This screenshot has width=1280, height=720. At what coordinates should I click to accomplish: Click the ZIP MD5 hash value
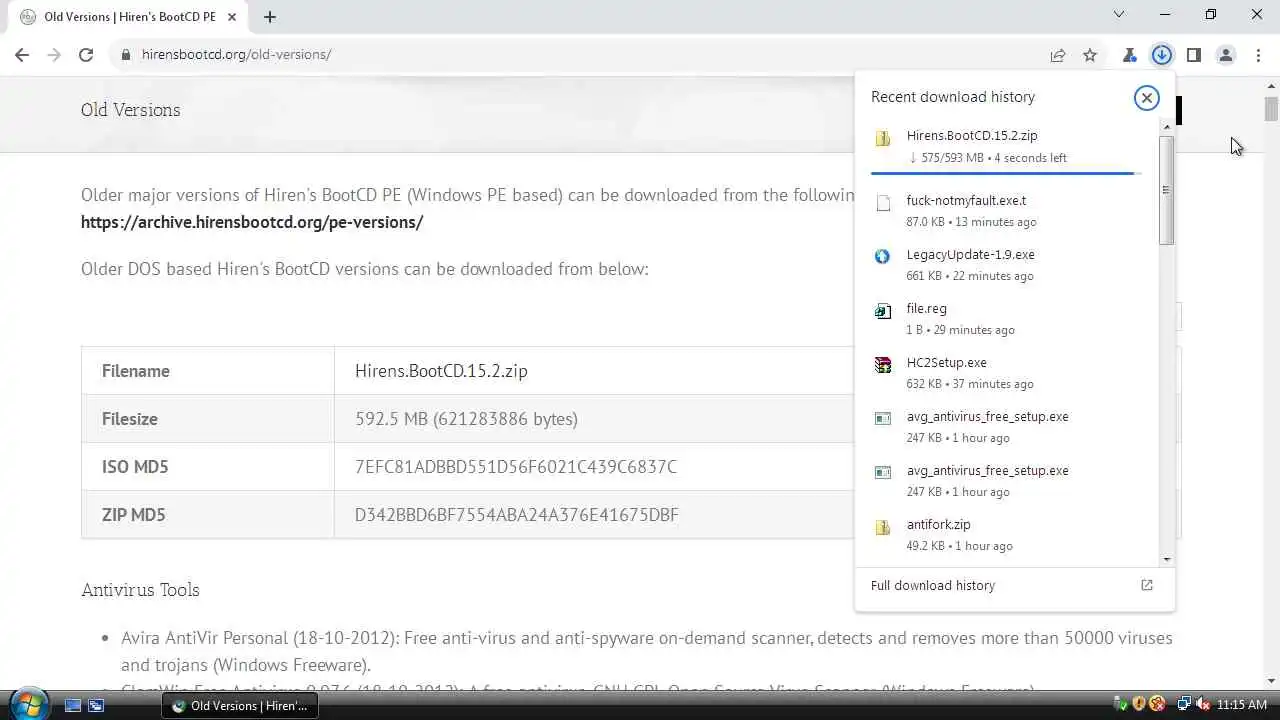[x=517, y=515]
